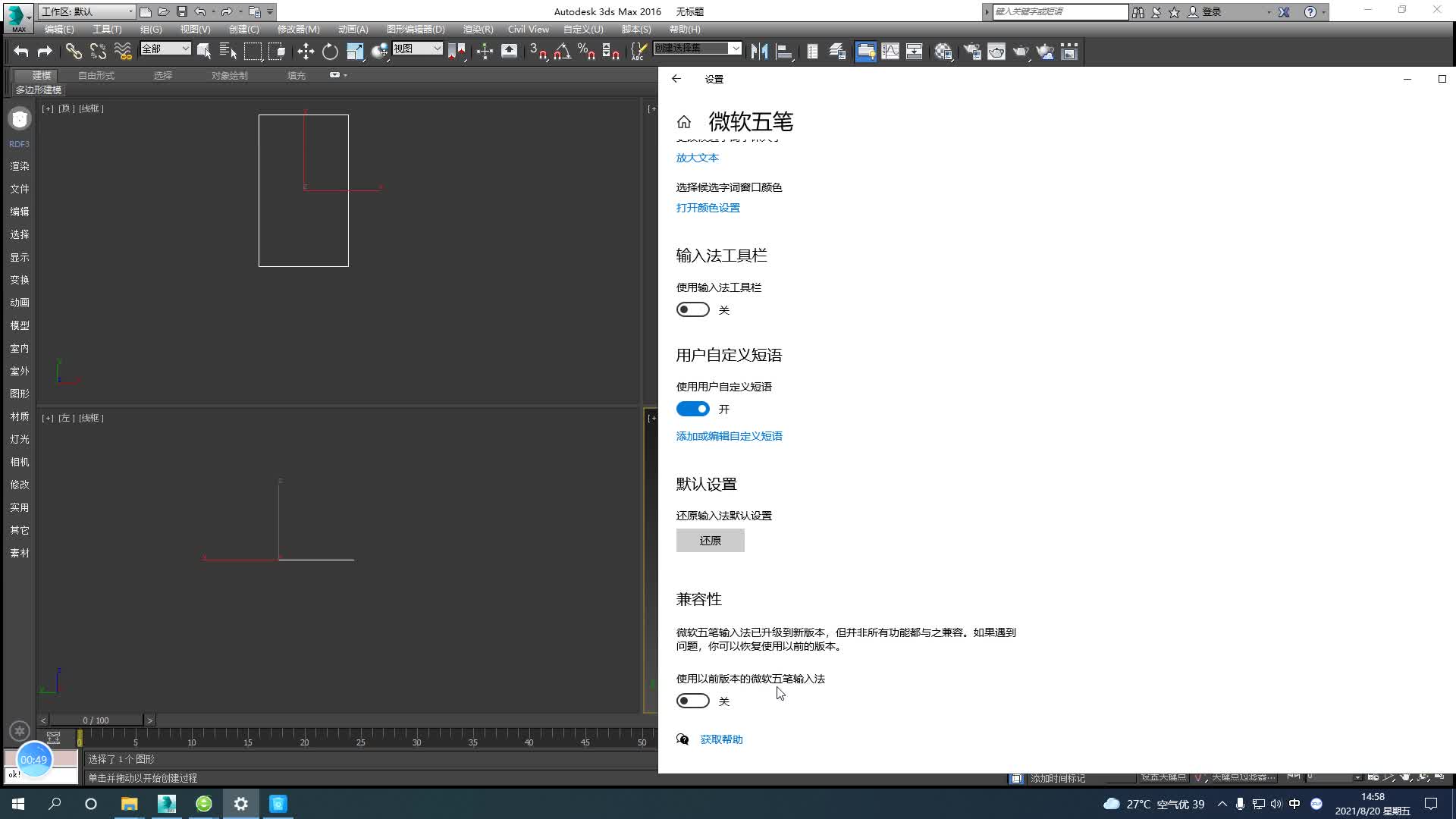Image resolution: width=1456 pixels, height=819 pixels.
Task: Activate the Select and Rotate tool
Action: pyautogui.click(x=330, y=52)
